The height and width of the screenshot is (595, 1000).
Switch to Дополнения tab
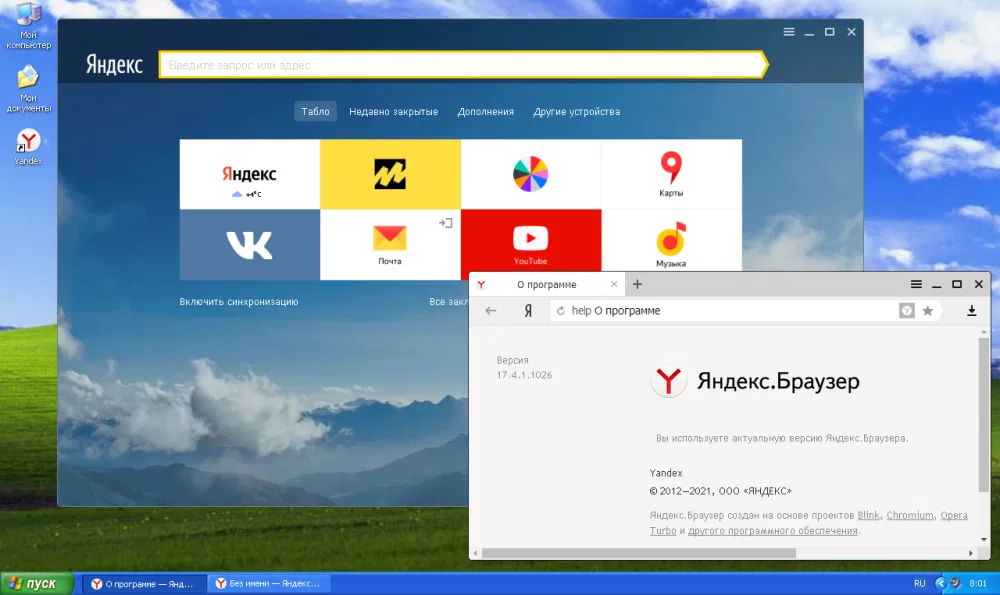point(485,112)
